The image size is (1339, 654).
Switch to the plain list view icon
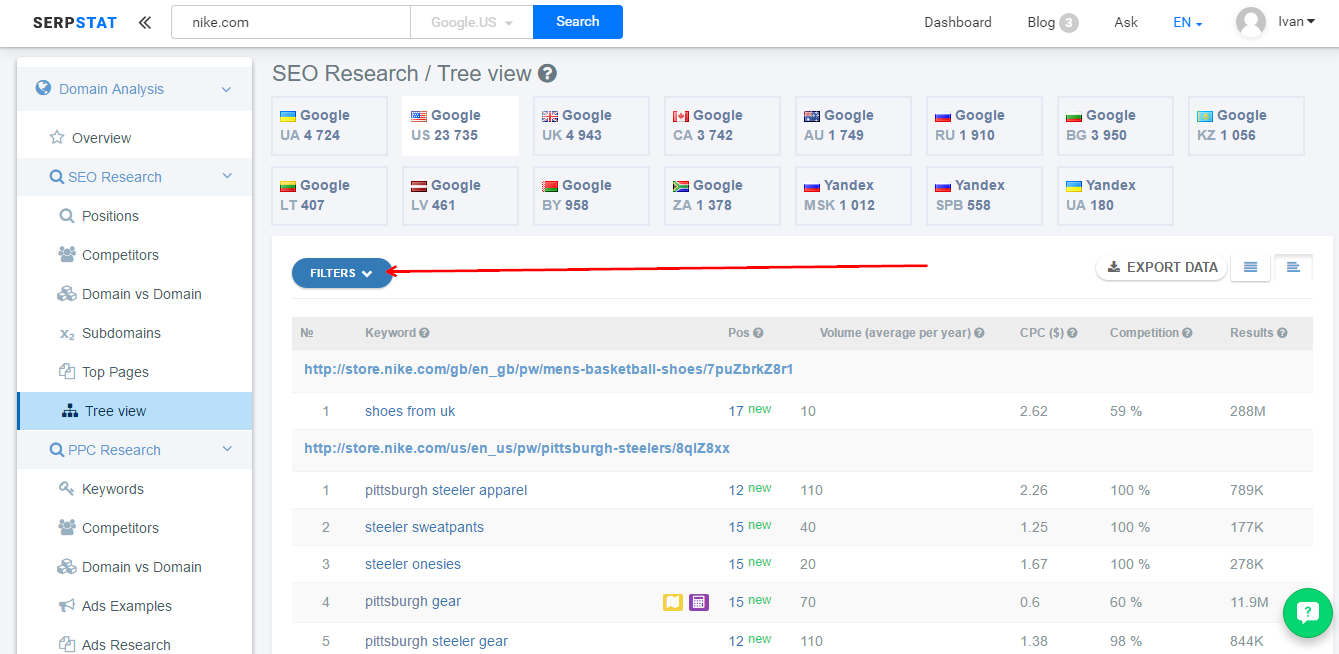pyautogui.click(x=1250, y=267)
